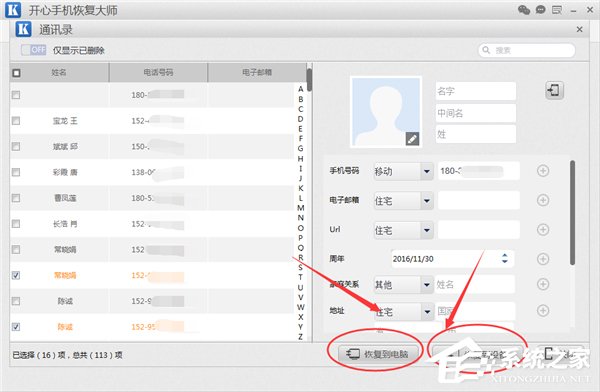Viewport: 600px width, 392px height.
Task: Toggle the 仅显示已删除 OFF switch
Action: tap(34, 50)
